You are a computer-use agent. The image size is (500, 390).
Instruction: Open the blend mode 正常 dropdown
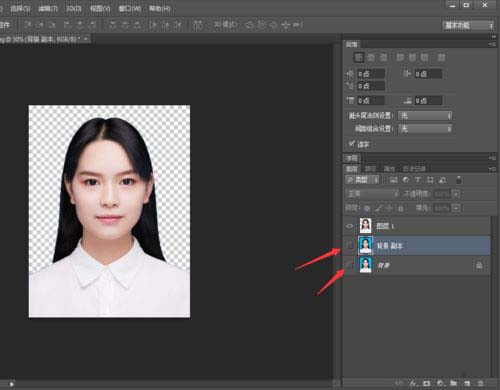[x=372, y=194]
